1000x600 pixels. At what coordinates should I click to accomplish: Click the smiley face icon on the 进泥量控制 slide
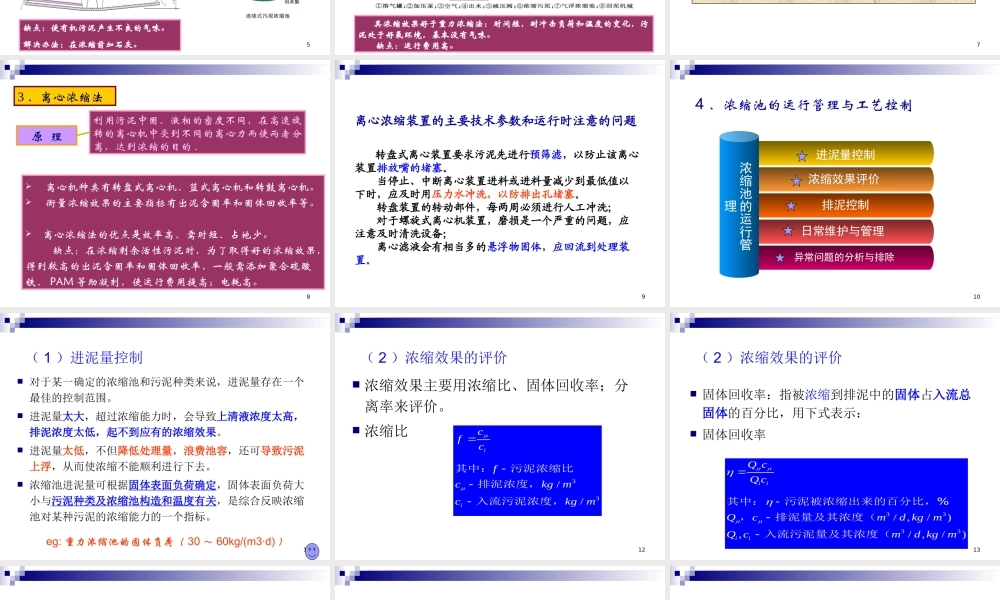pos(312,551)
